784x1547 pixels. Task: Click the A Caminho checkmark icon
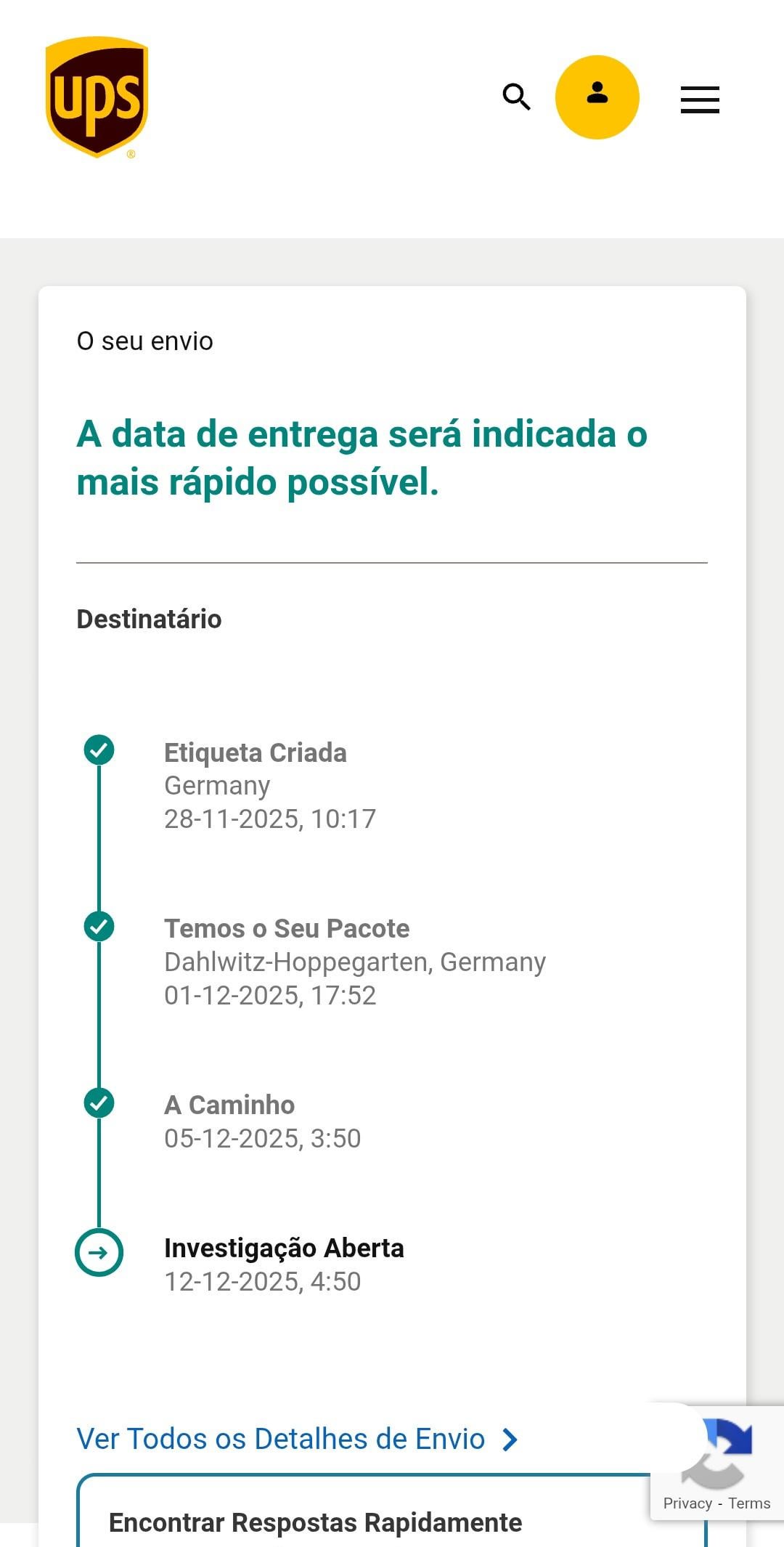99,1103
